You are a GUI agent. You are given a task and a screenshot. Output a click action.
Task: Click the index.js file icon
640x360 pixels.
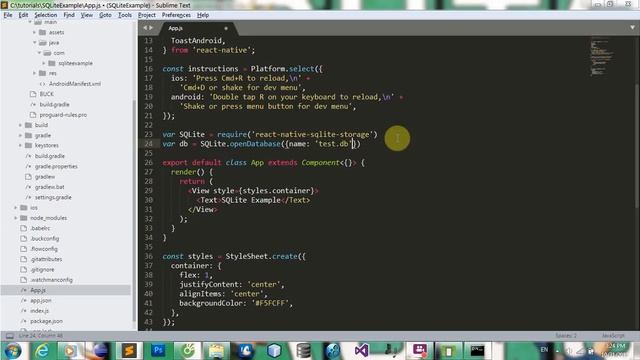click(x=24, y=311)
